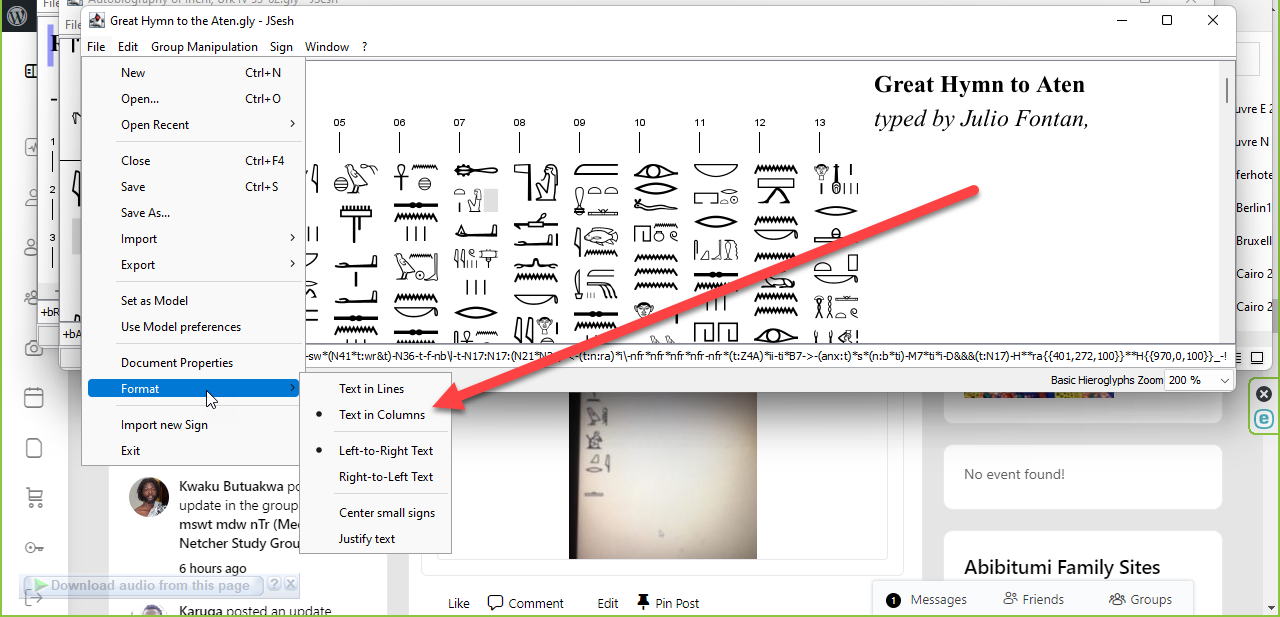Screen dimensions: 1280x617
Task: Click the shopping cart sidebar icon
Action: point(34,497)
